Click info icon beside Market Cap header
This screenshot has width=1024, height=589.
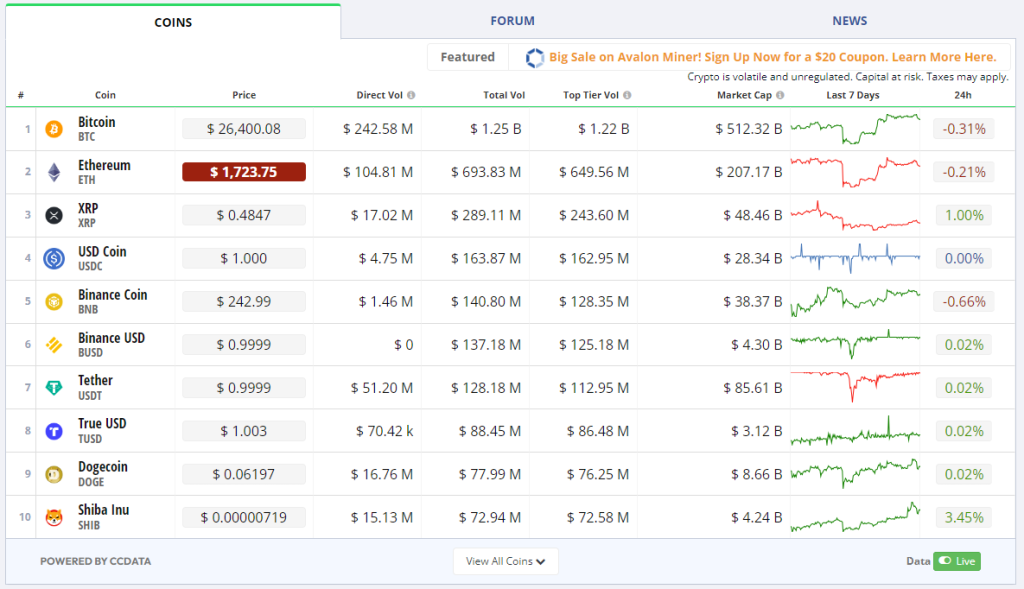pos(780,96)
